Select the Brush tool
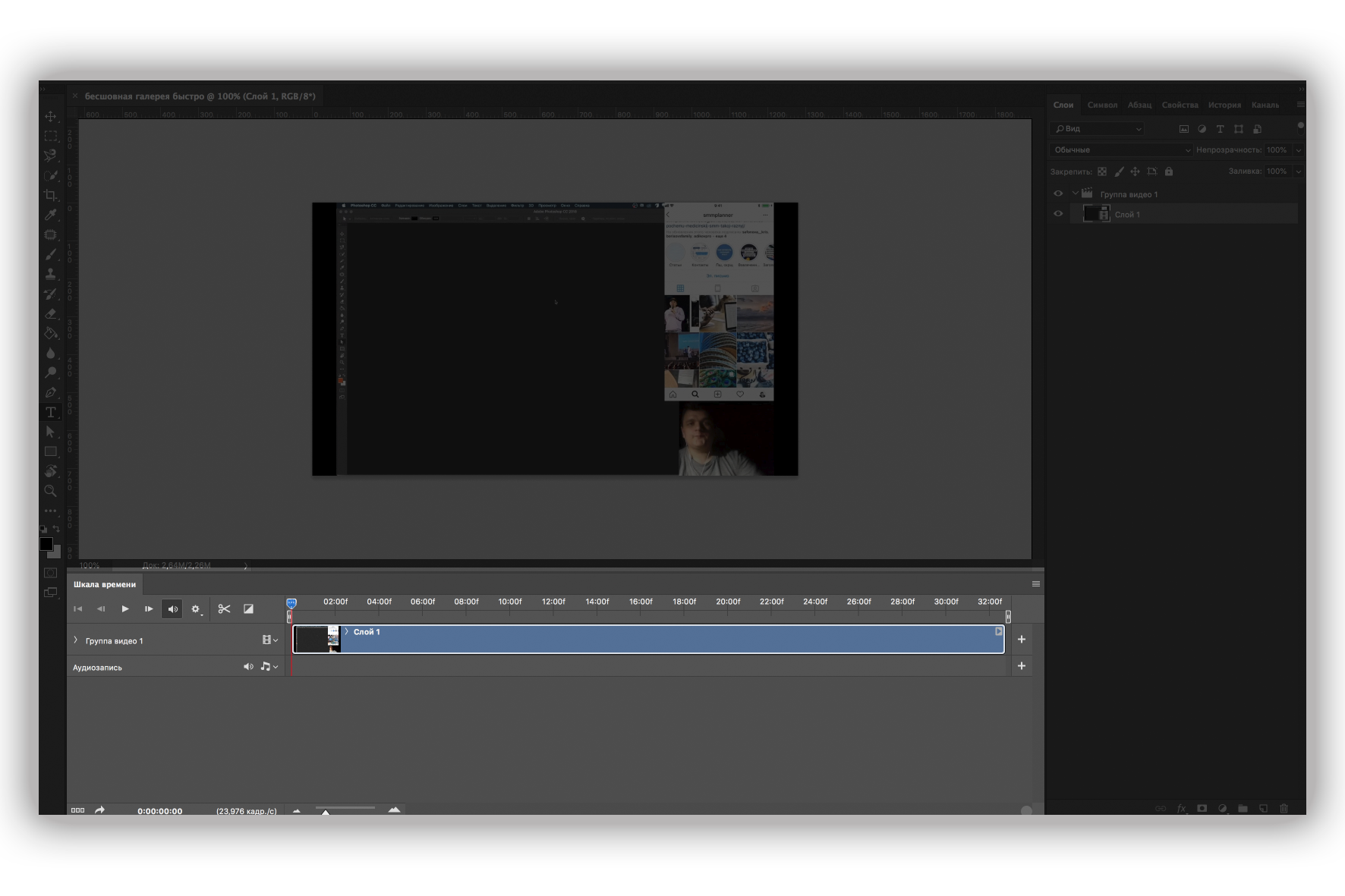Image resolution: width=1345 pixels, height=896 pixels. pos(51,254)
